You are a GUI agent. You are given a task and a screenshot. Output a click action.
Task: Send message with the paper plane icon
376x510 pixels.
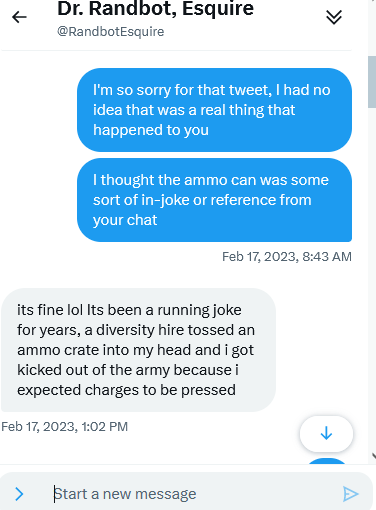pyautogui.click(x=351, y=494)
